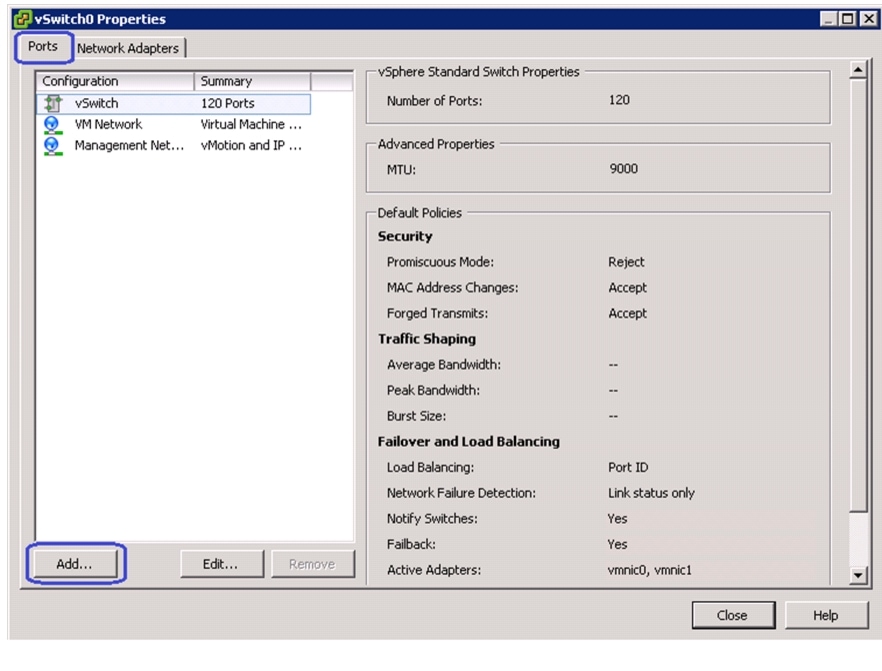
Task: Click the Number of Ports value 120
Action: point(619,100)
